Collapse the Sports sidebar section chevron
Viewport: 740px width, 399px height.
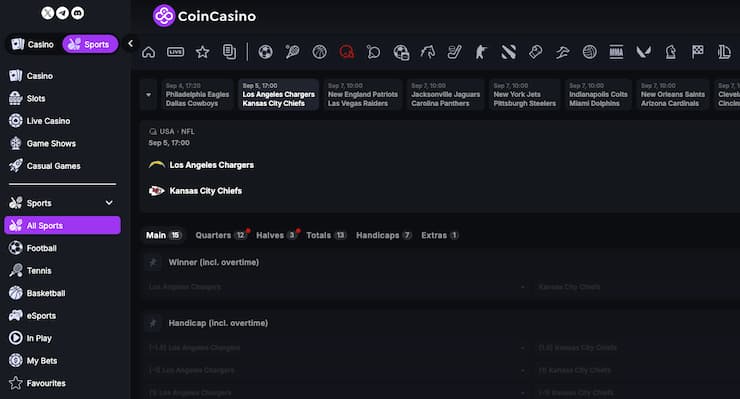[109, 203]
